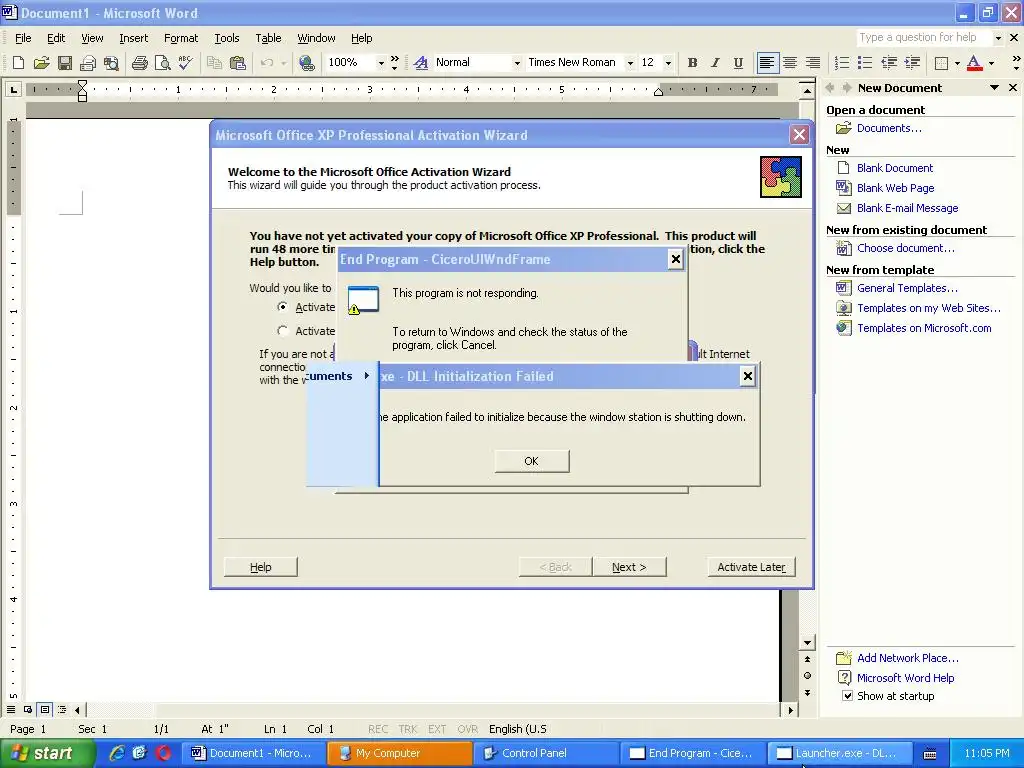Click the Paste clipboard icon

[x=238, y=63]
